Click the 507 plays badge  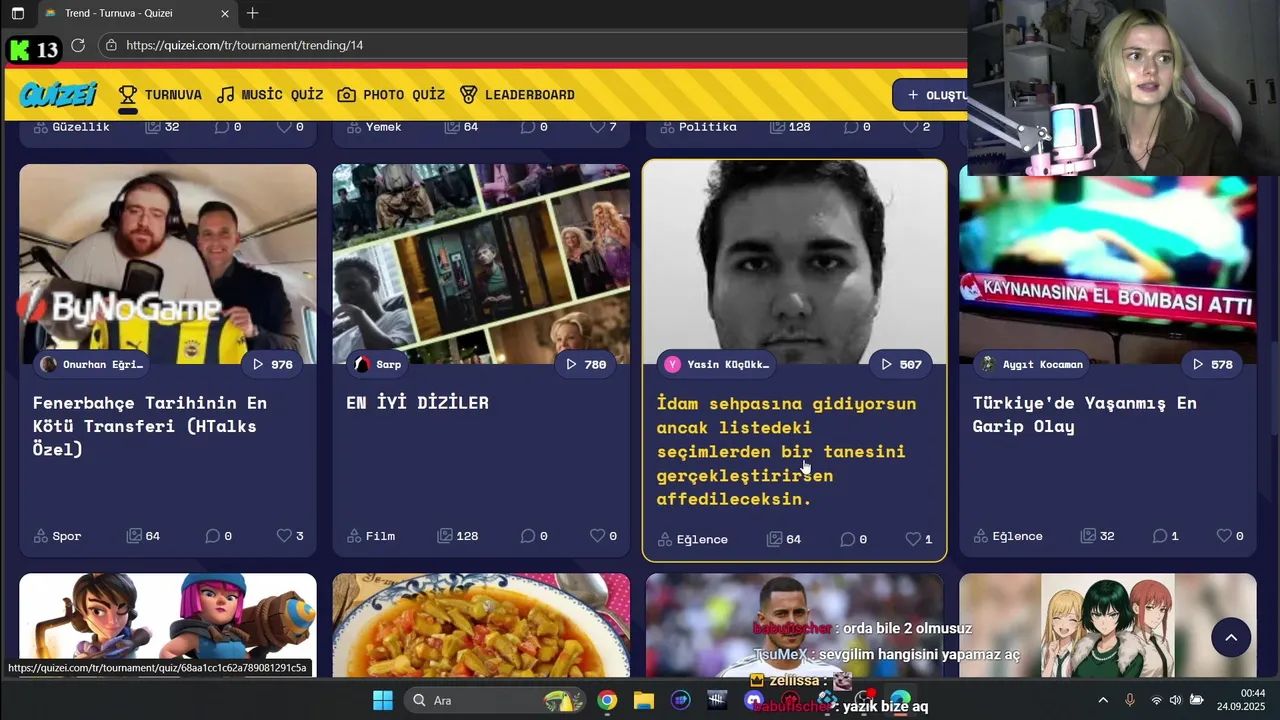coord(900,364)
